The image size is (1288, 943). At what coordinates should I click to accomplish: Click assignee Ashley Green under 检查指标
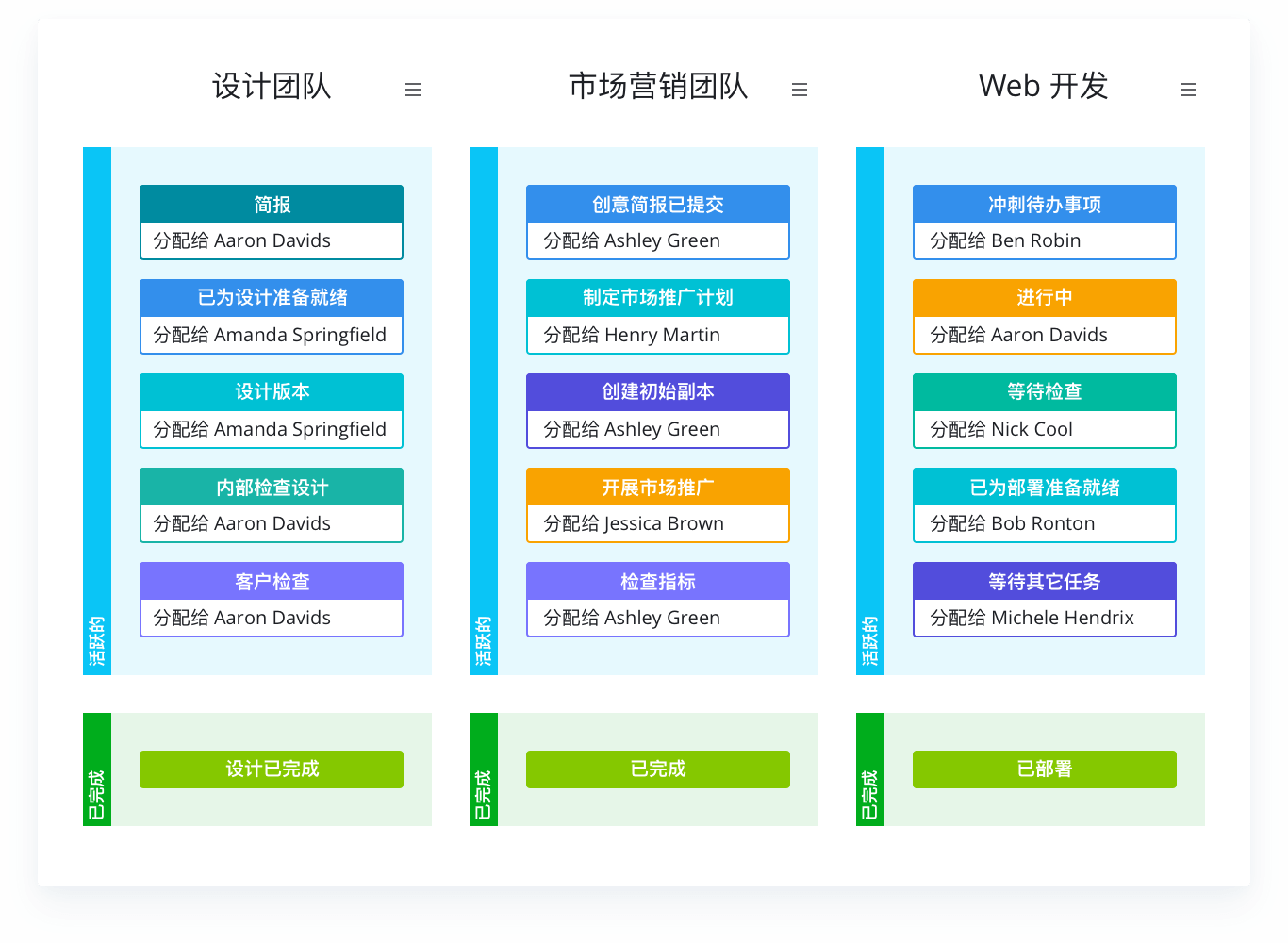[632, 618]
